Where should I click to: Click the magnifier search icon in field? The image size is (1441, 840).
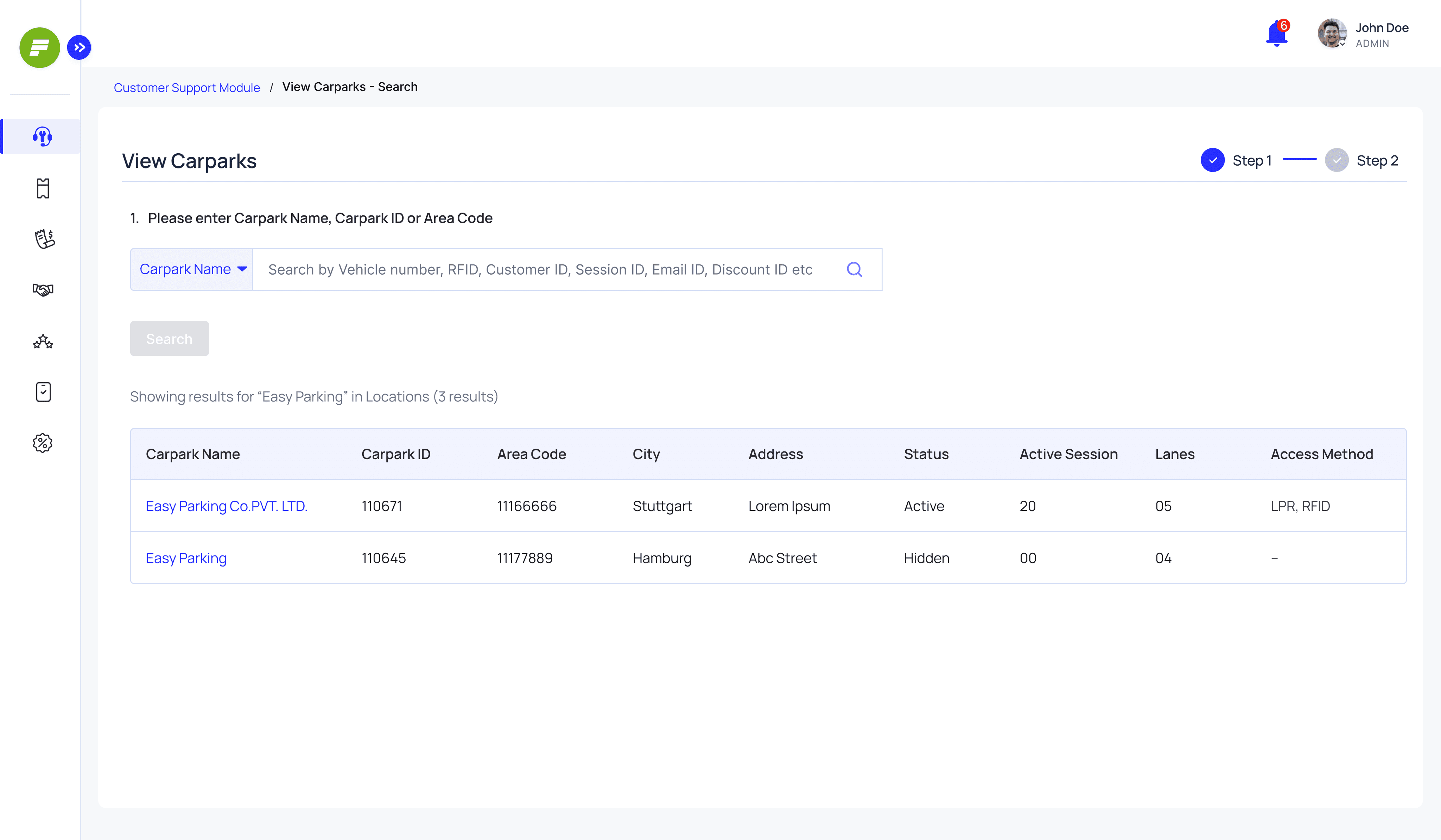pyautogui.click(x=854, y=270)
